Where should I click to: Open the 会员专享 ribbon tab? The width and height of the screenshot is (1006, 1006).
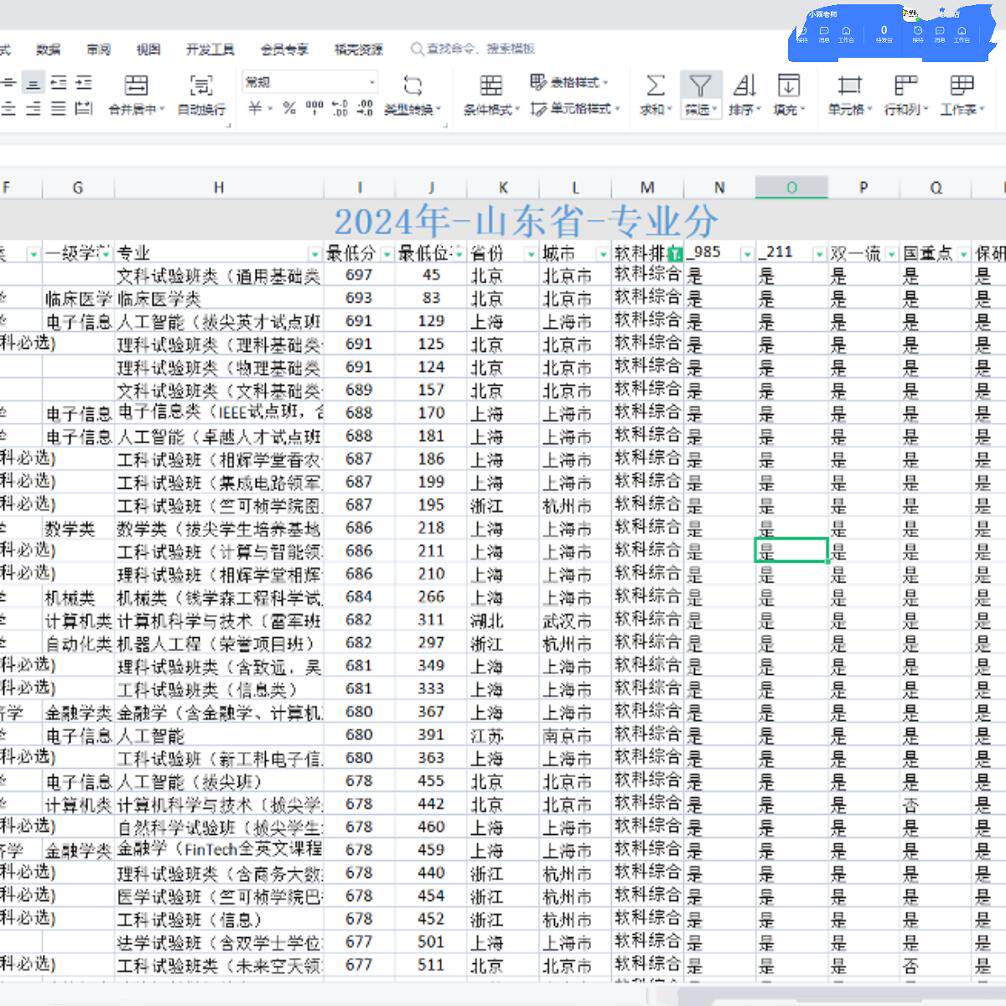click(284, 49)
